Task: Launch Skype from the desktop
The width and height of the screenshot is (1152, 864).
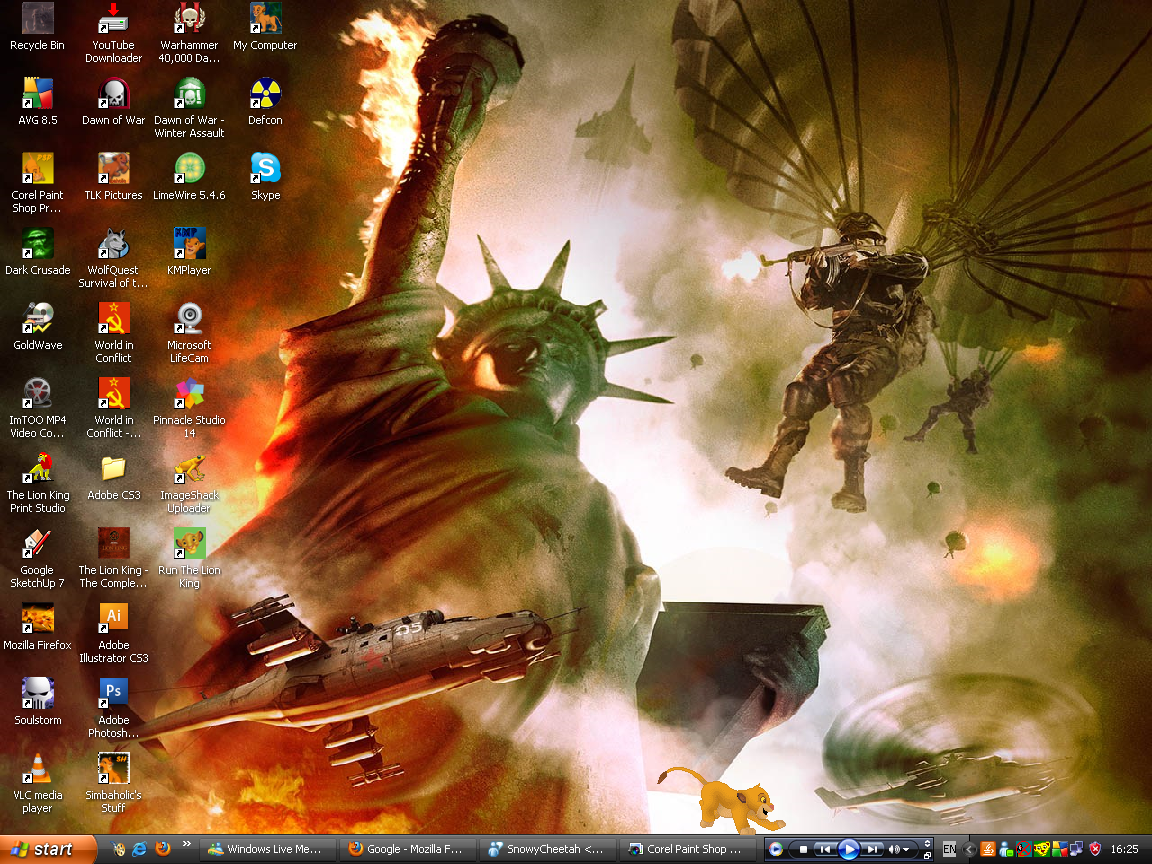Action: (265, 169)
